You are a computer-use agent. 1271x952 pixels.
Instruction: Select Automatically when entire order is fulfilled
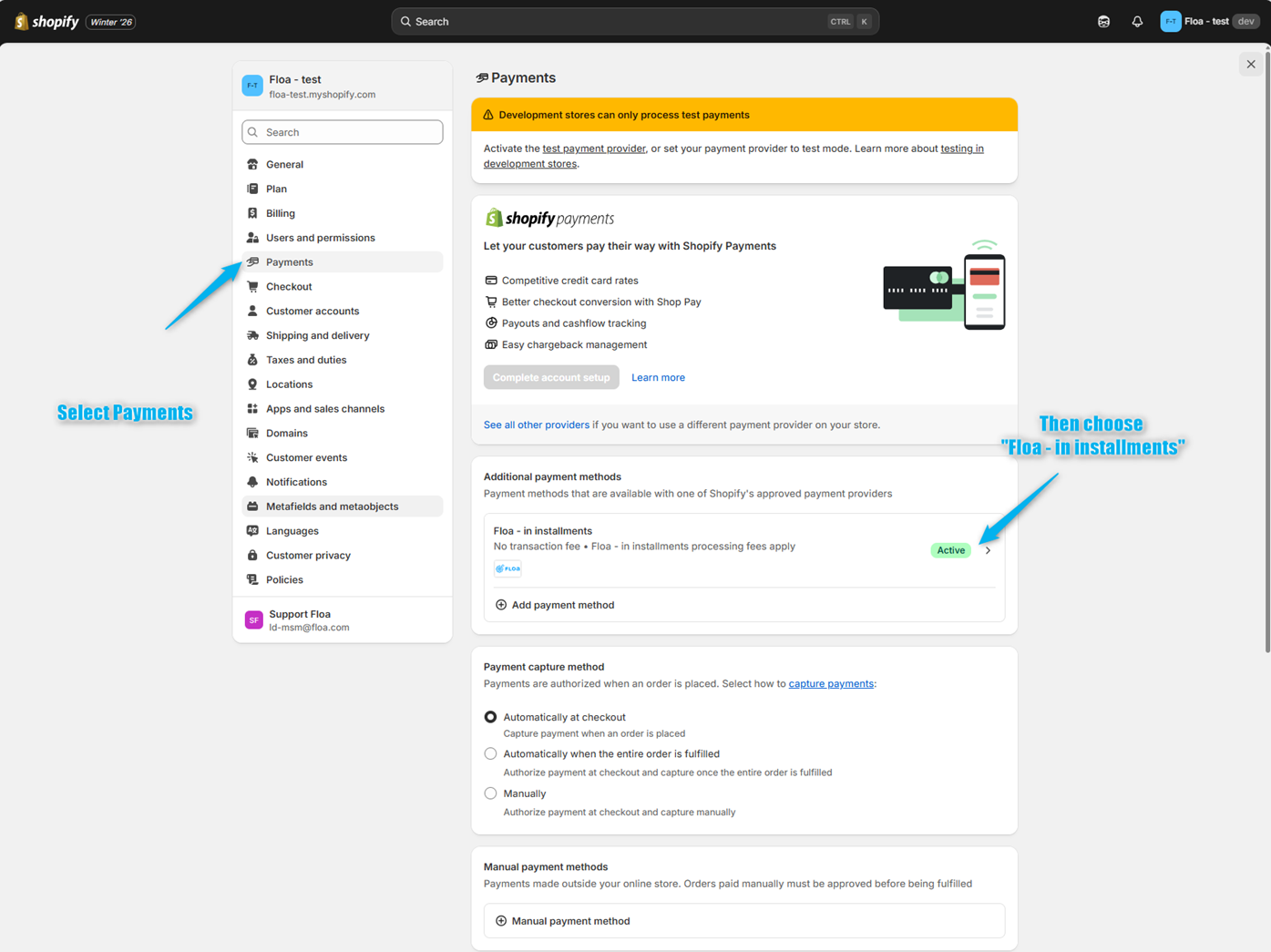490,753
